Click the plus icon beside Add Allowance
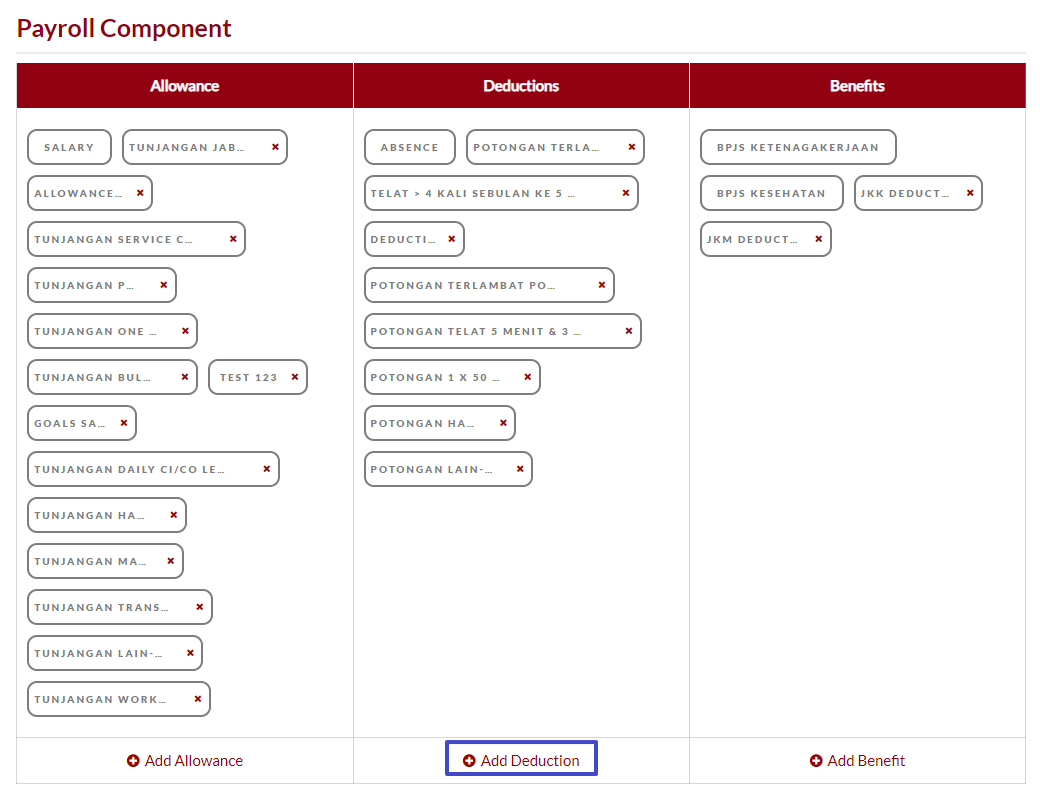 [x=133, y=761]
